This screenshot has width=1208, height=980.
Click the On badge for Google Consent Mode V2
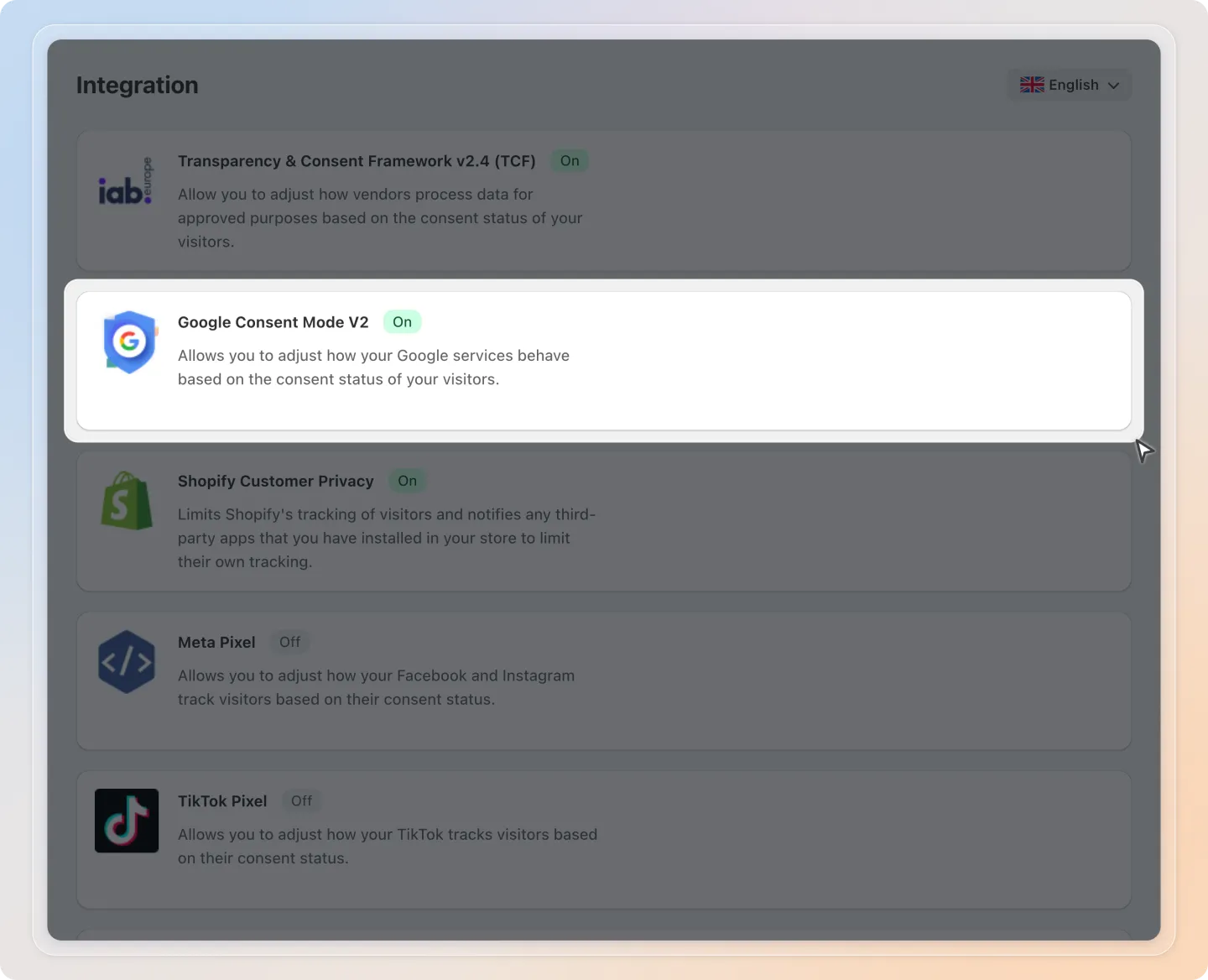[x=402, y=322]
